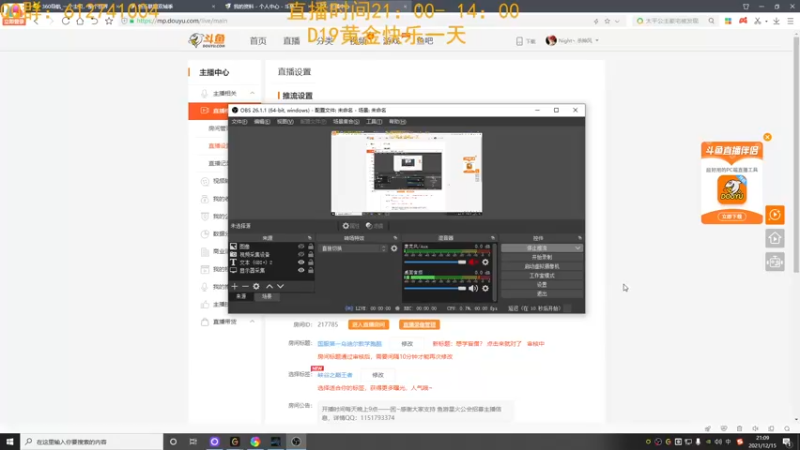
Task: Click the Douyu logo in page header
Action: [x=207, y=40]
